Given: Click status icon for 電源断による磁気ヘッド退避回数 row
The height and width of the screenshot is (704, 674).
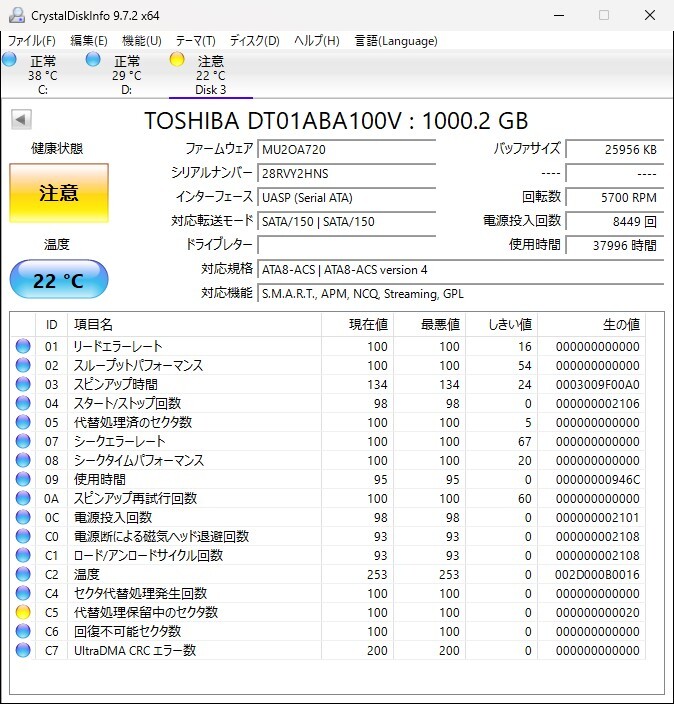Looking at the screenshot, I should 23,536.
